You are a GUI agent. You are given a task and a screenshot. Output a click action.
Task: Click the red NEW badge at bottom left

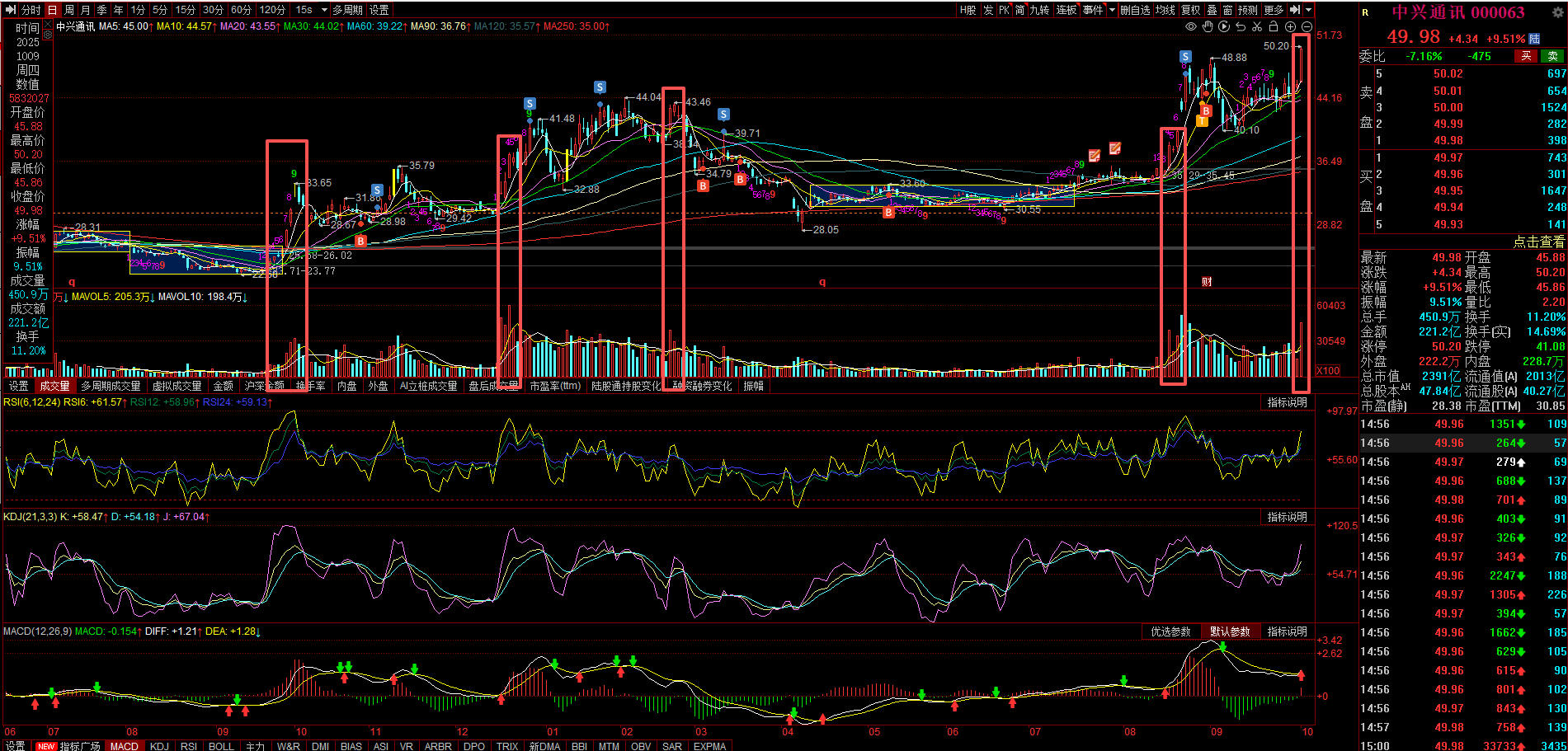[46, 746]
